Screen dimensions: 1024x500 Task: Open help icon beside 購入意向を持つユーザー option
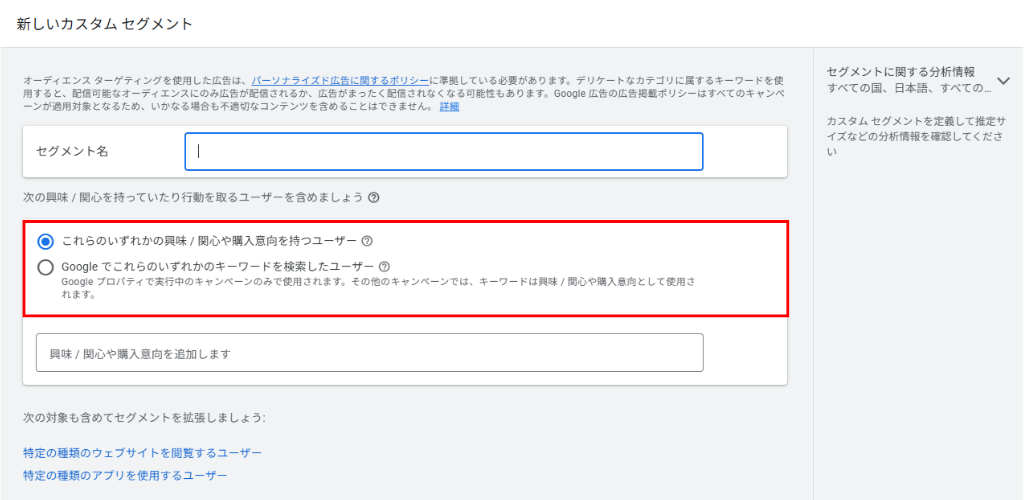(367, 242)
